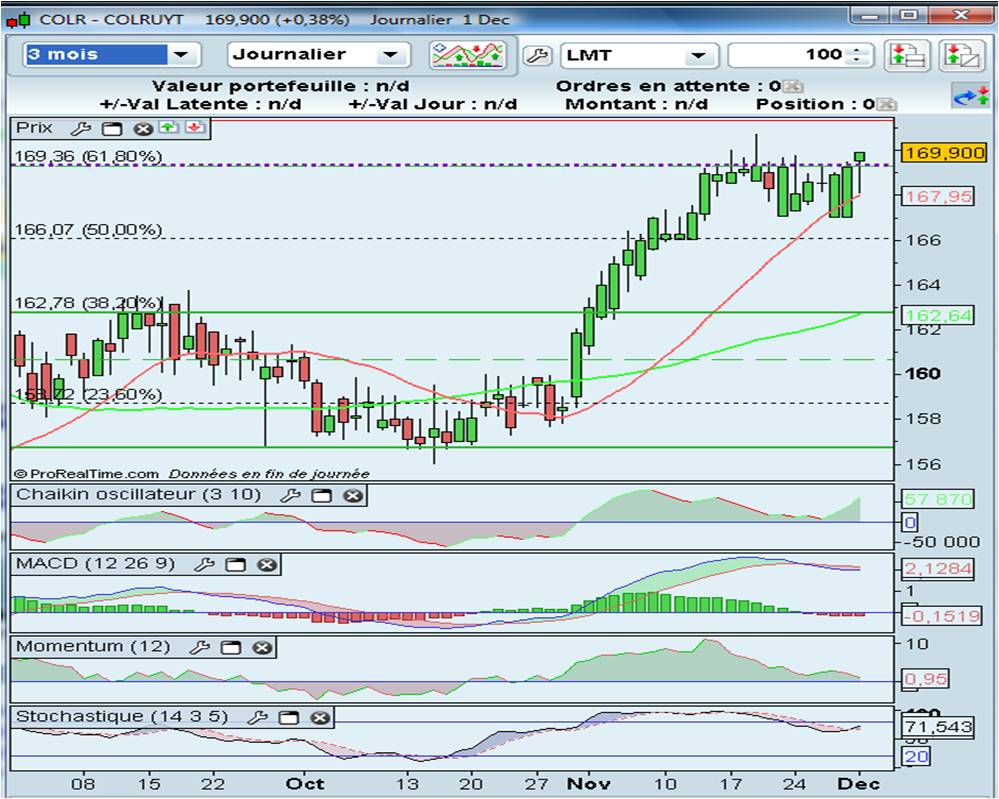
Task: Remove the Stochastique indicator panel
Action: [x=319, y=717]
